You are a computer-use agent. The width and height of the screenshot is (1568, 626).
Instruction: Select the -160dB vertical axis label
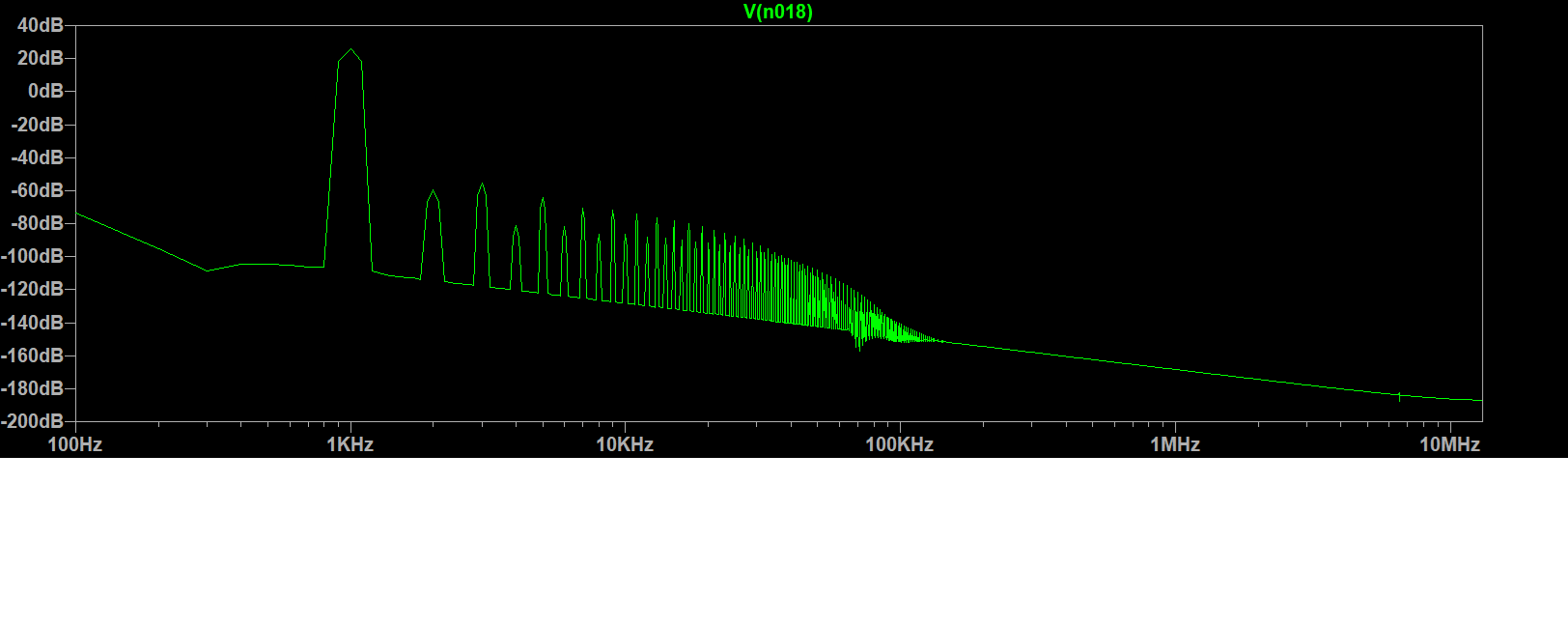coord(33,356)
